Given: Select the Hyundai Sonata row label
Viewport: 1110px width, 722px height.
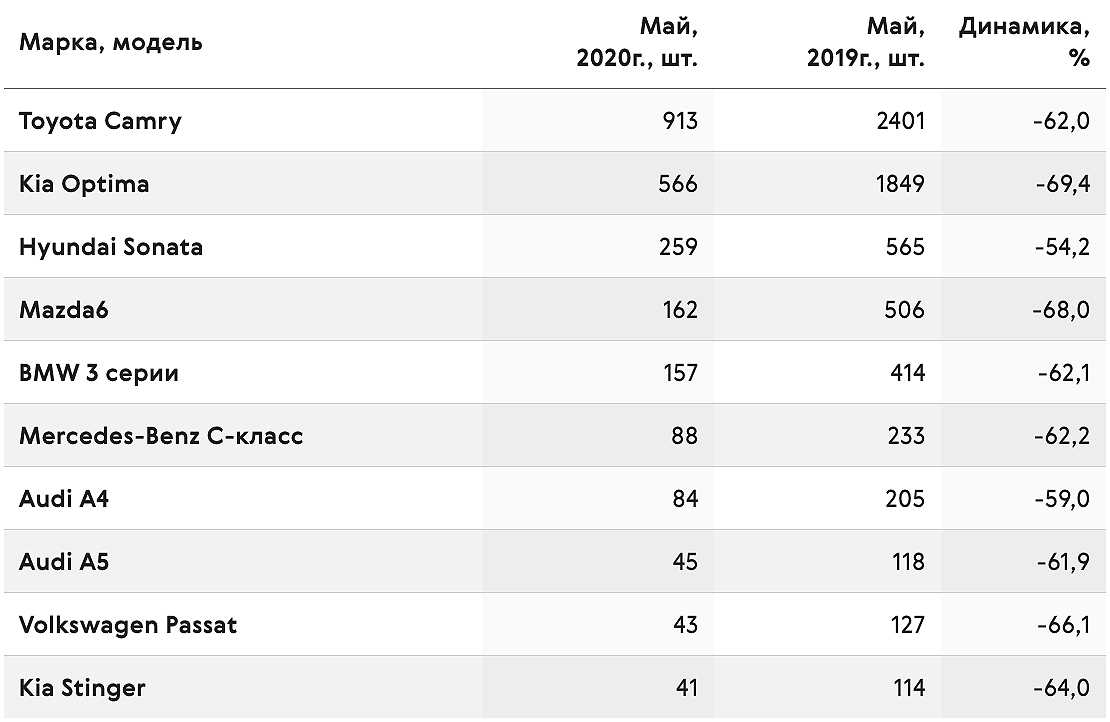Looking at the screenshot, I should [111, 247].
